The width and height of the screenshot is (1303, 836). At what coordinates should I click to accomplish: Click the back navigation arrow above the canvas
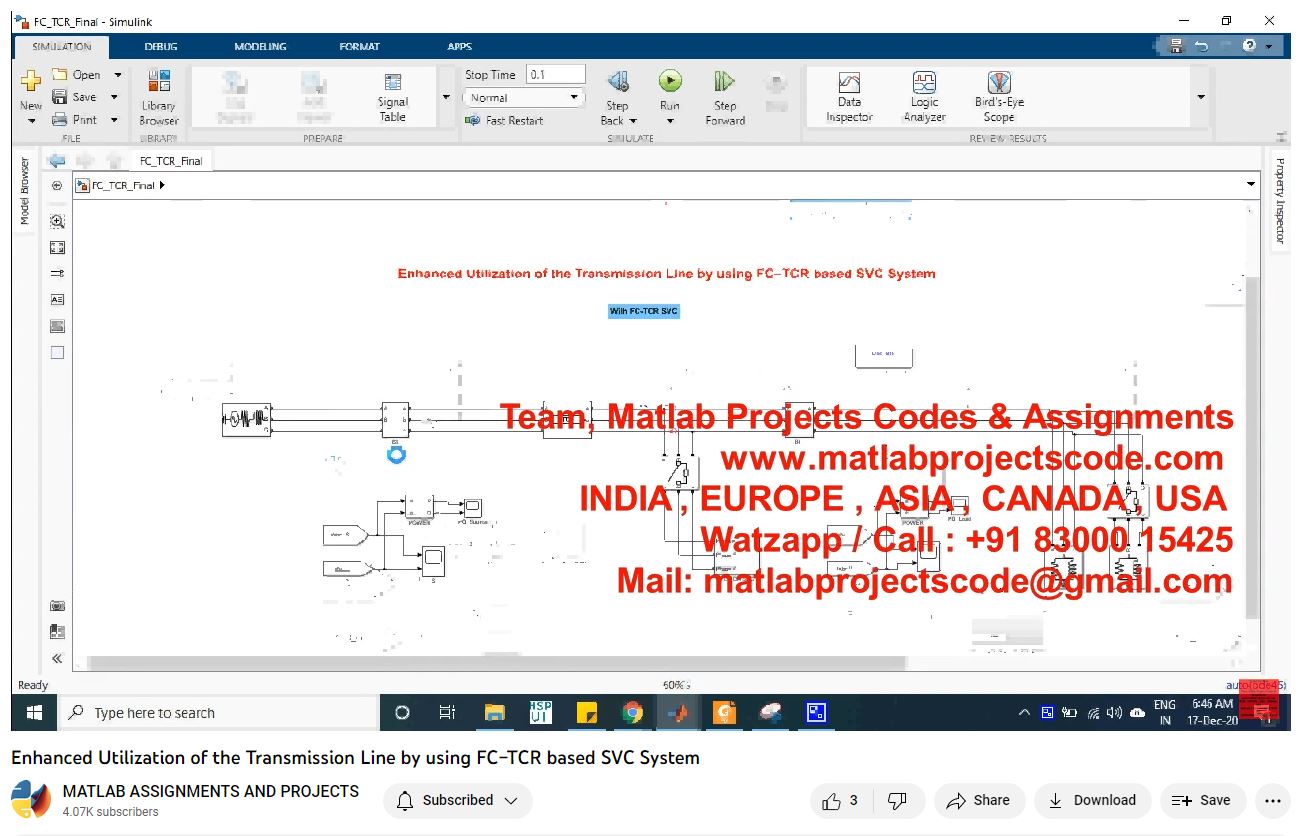click(x=57, y=161)
